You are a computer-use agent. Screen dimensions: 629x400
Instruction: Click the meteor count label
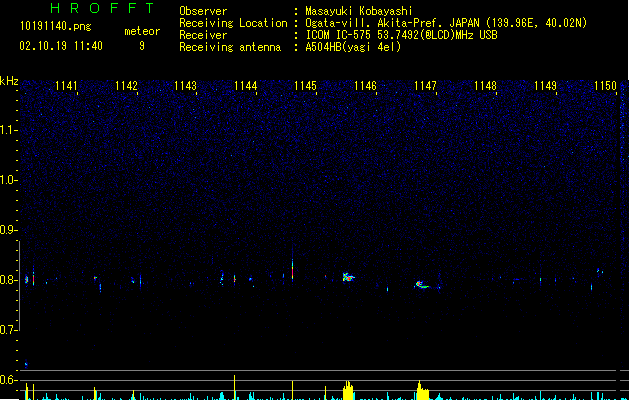click(x=142, y=31)
